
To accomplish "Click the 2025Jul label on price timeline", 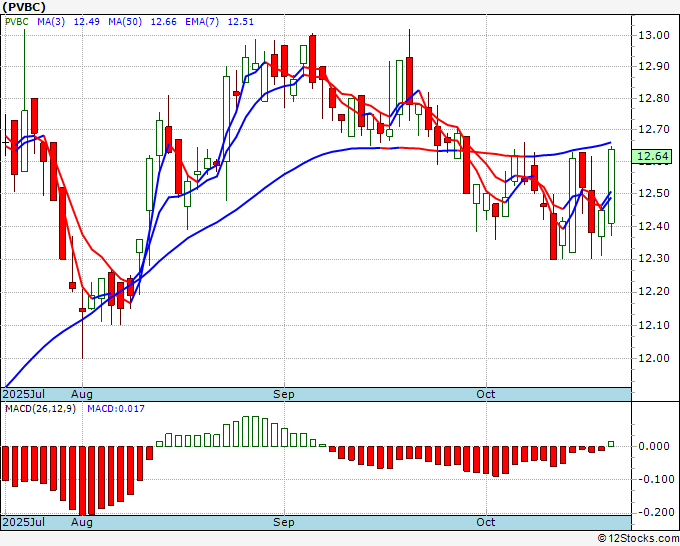I will pos(24,394).
